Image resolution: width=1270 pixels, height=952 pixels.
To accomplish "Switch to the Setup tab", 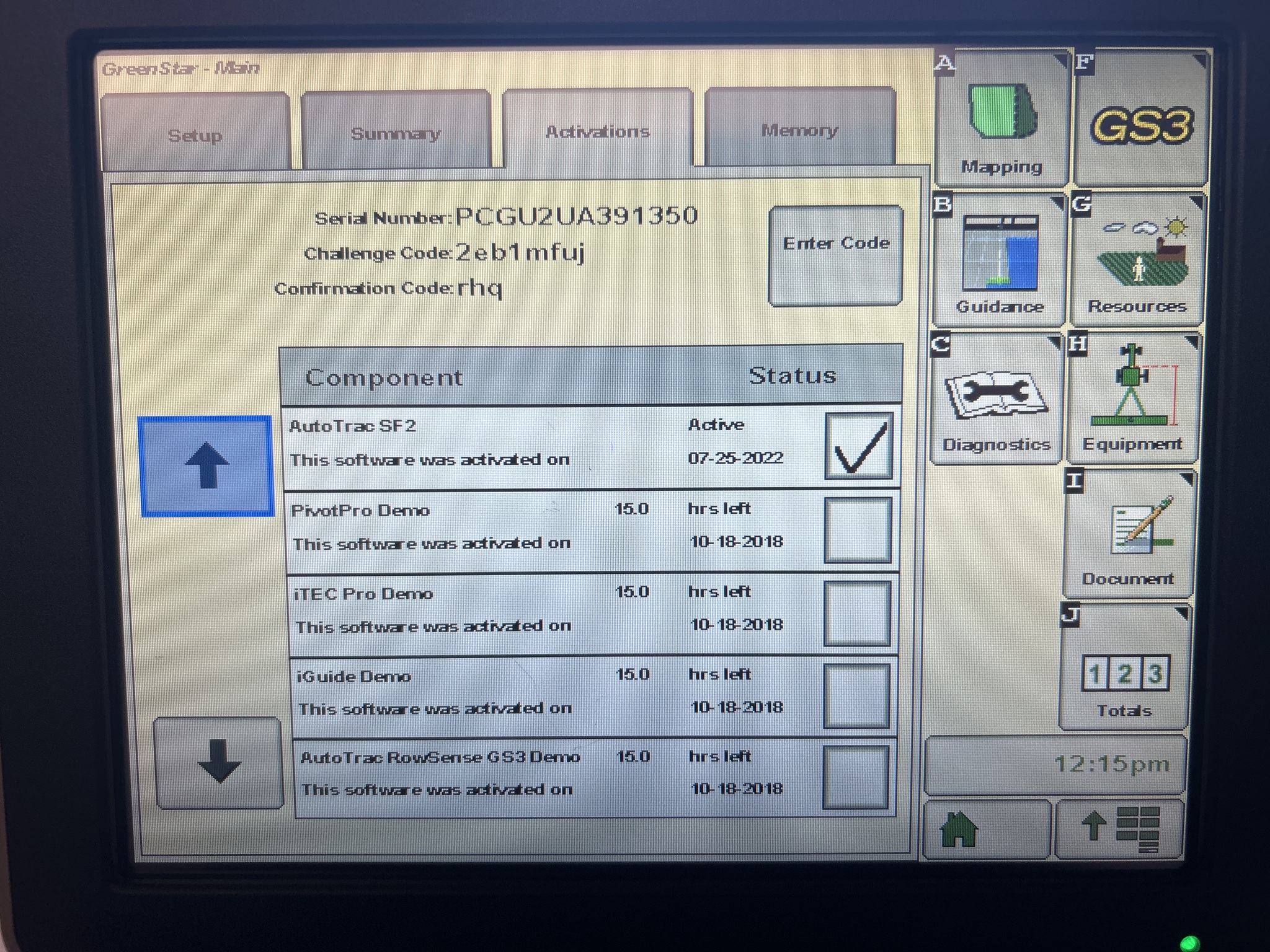I will (195, 132).
